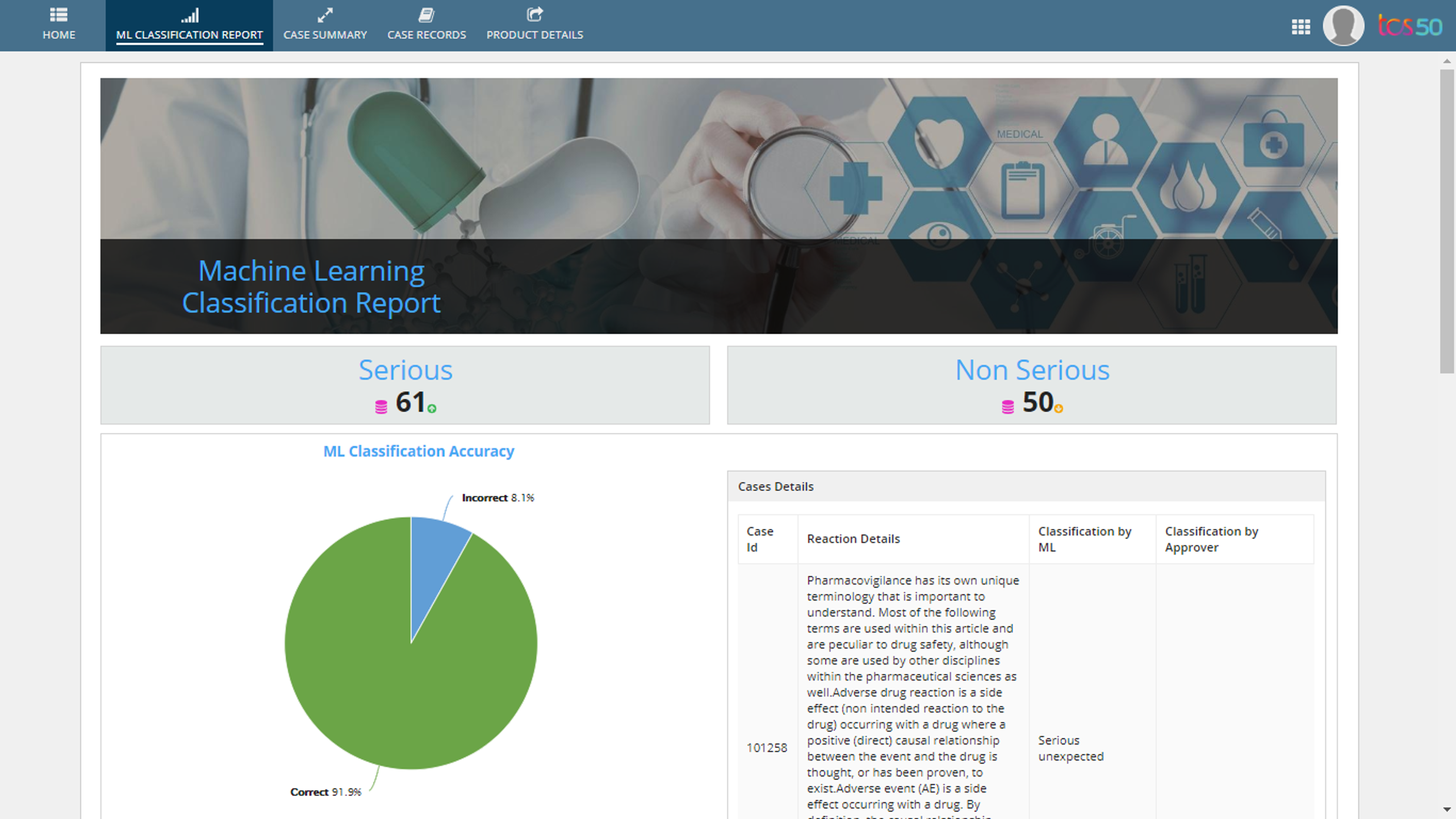Click the Cases Details panel header

click(1026, 486)
